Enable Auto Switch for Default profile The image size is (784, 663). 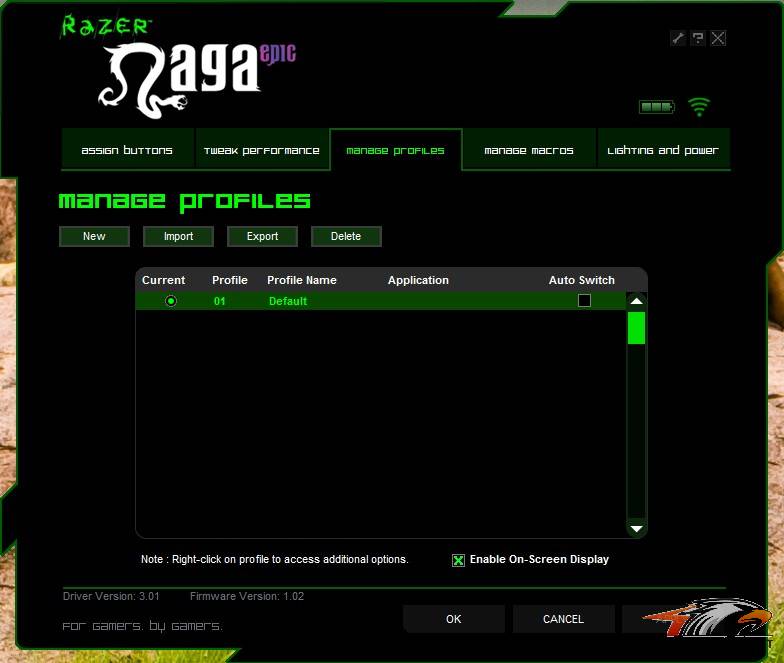tap(584, 300)
